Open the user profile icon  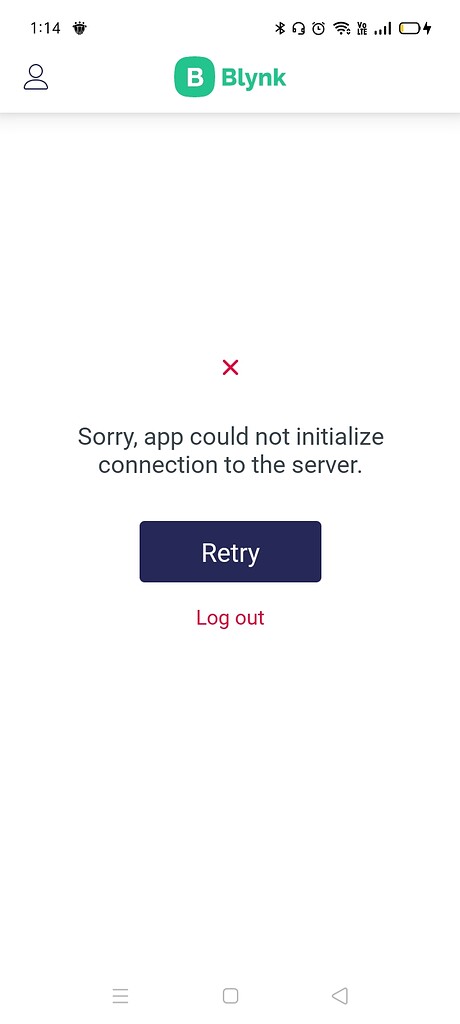tap(36, 77)
